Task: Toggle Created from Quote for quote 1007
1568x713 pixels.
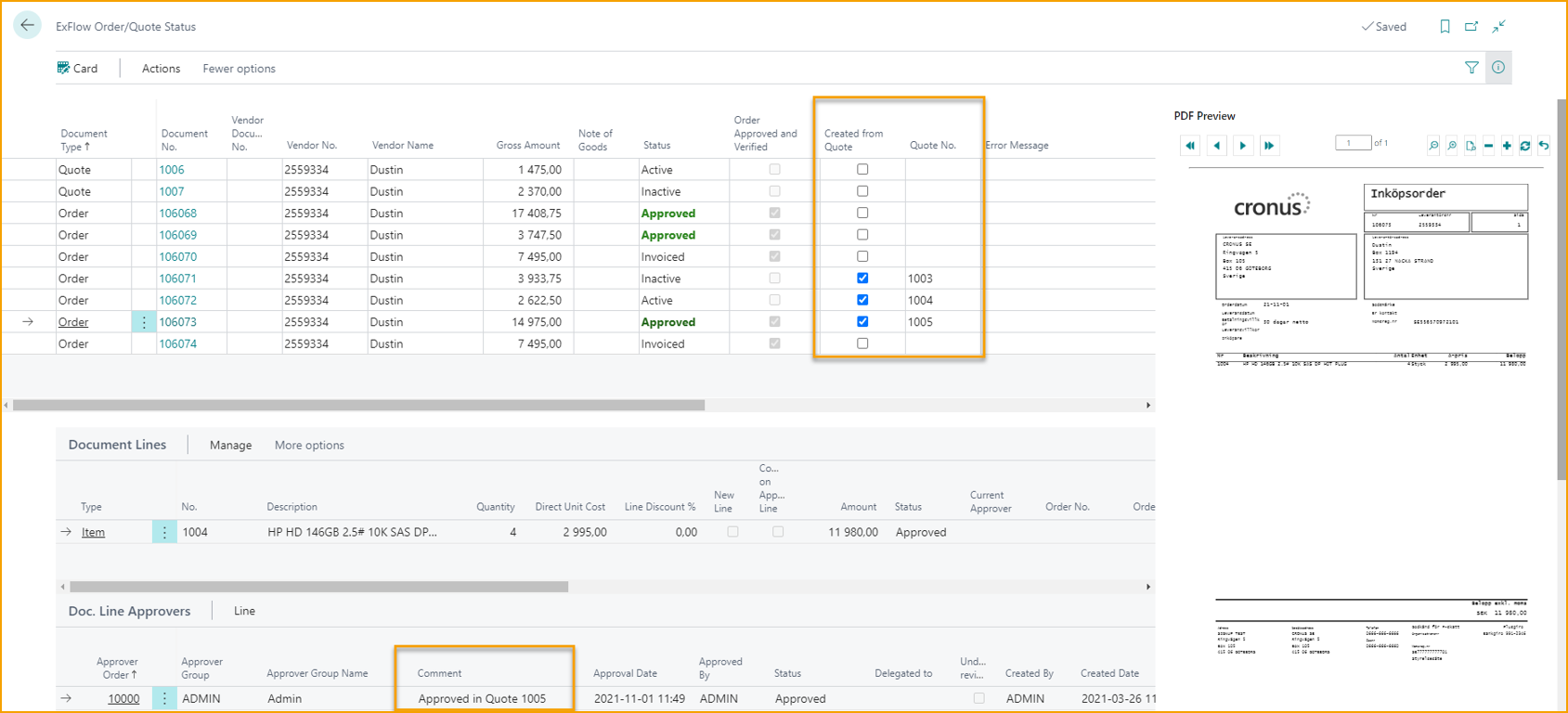Action: [862, 191]
